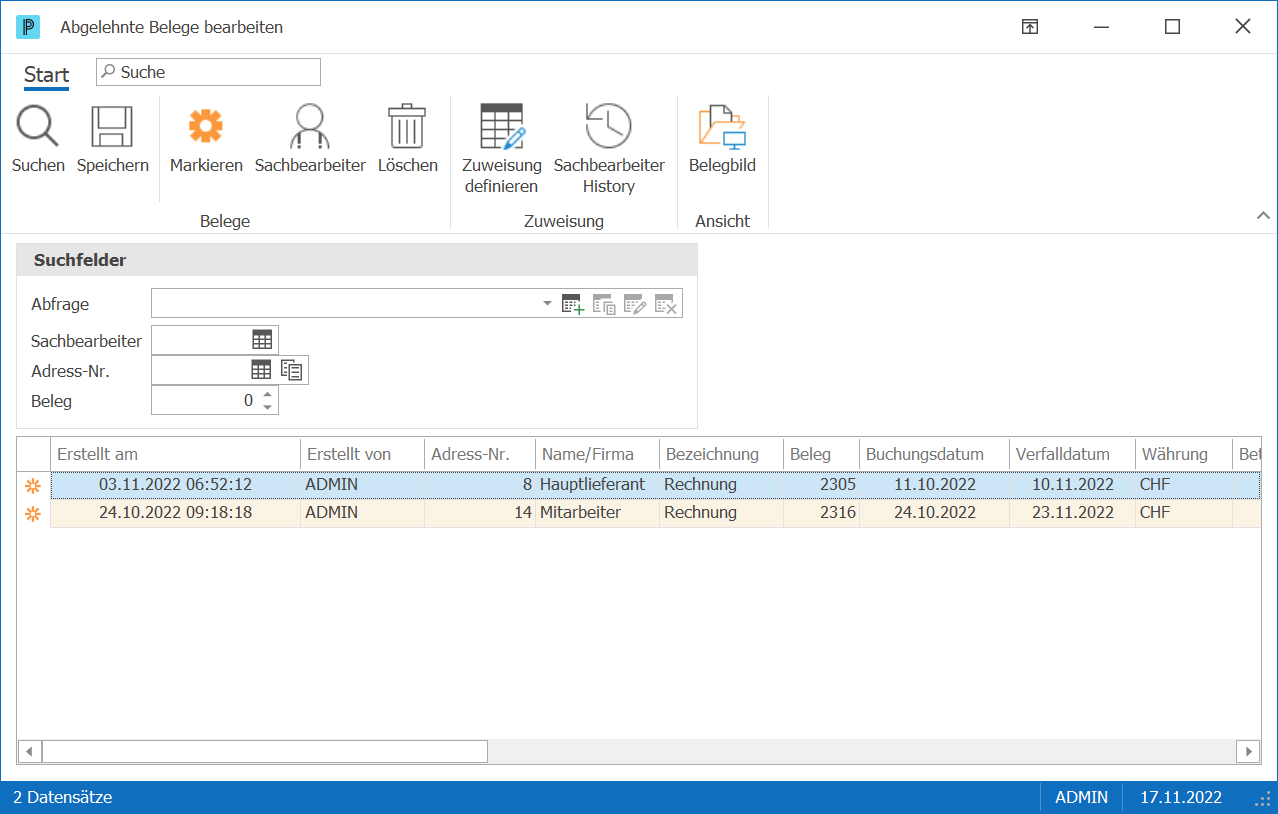The height and width of the screenshot is (814, 1278).
Task: Open the Sachbearbeiter History clock icon
Action: [608, 127]
